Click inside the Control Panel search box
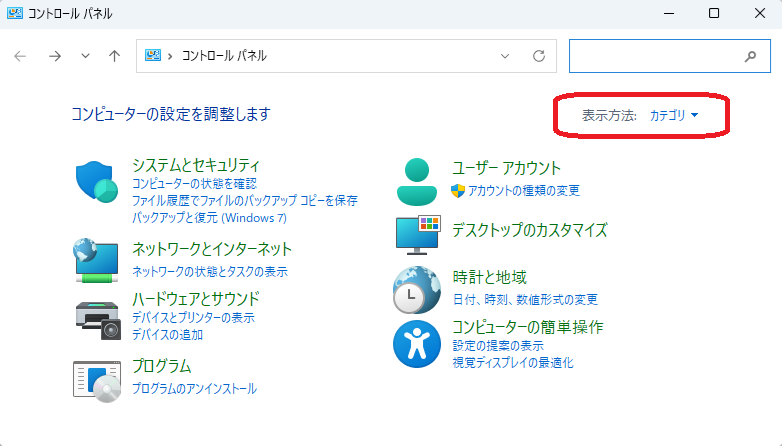 point(655,56)
